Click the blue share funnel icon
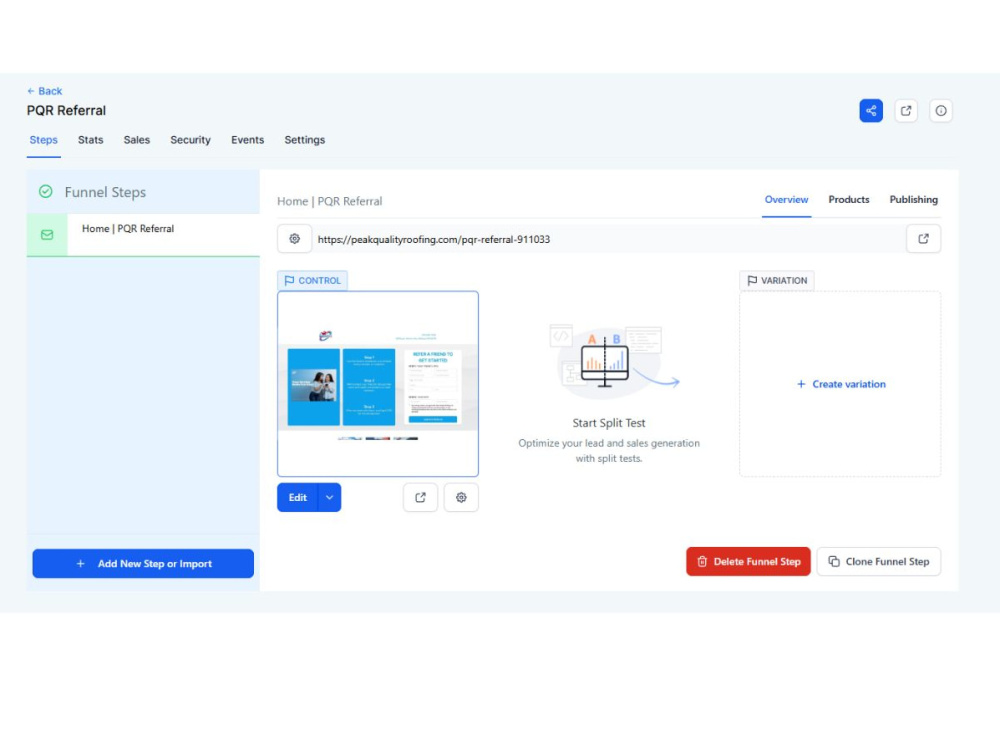The height and width of the screenshot is (749, 1000). tap(871, 110)
